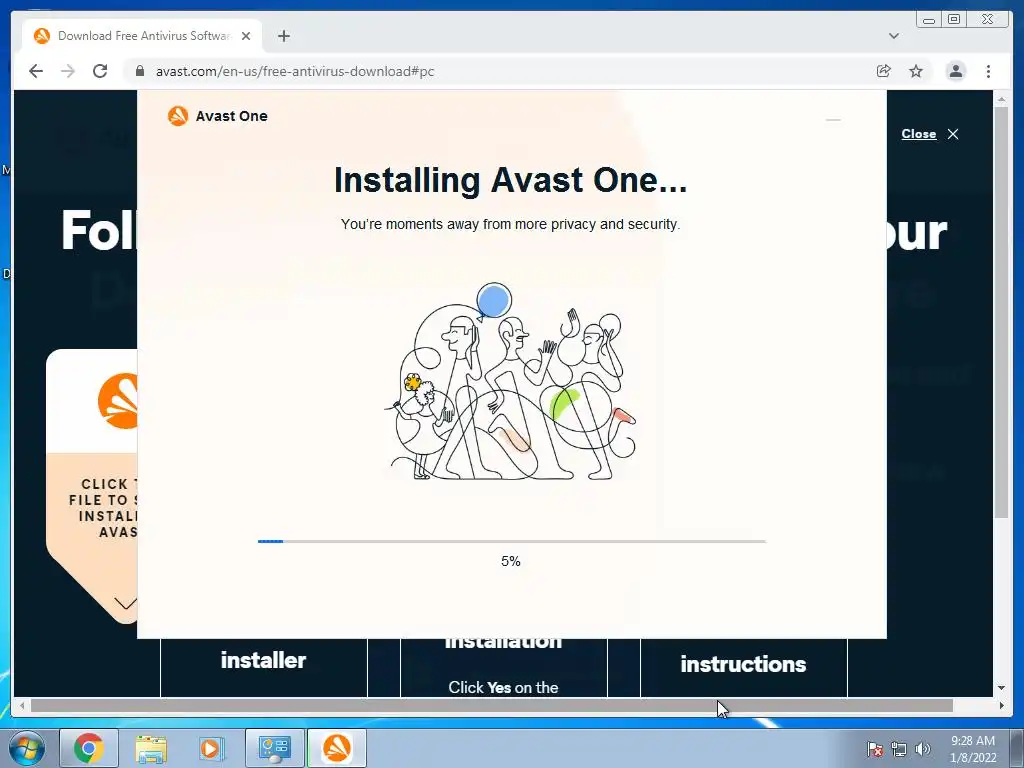Minimize the Chrome window

pyautogui.click(x=929, y=20)
